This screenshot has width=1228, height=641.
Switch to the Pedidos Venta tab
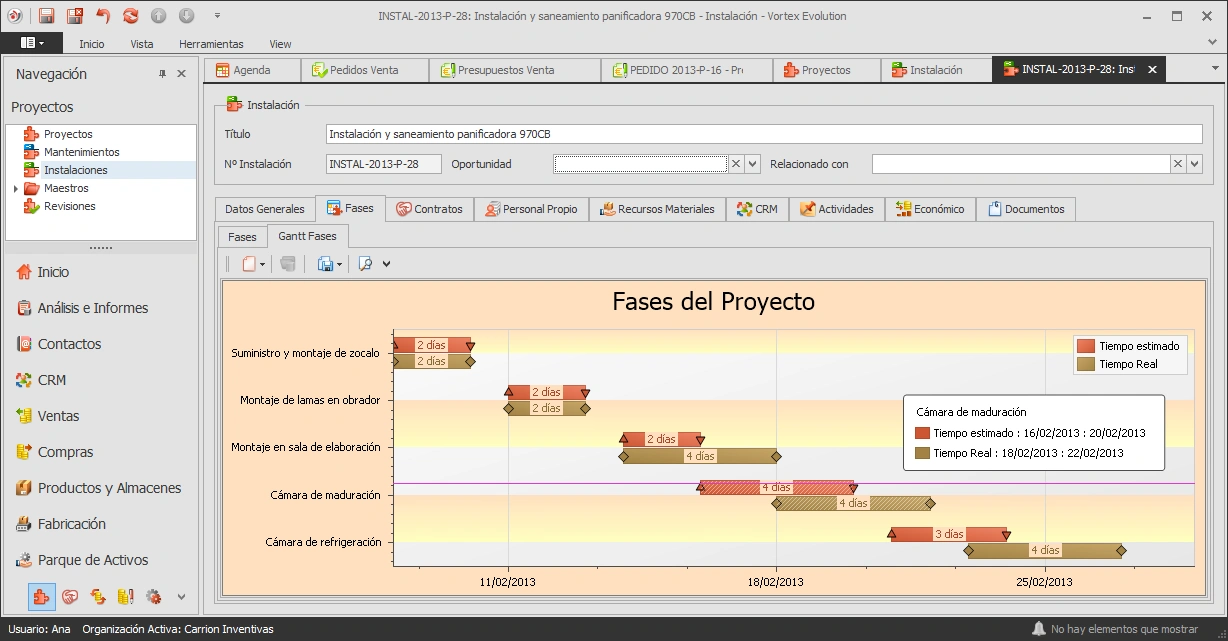(x=365, y=70)
